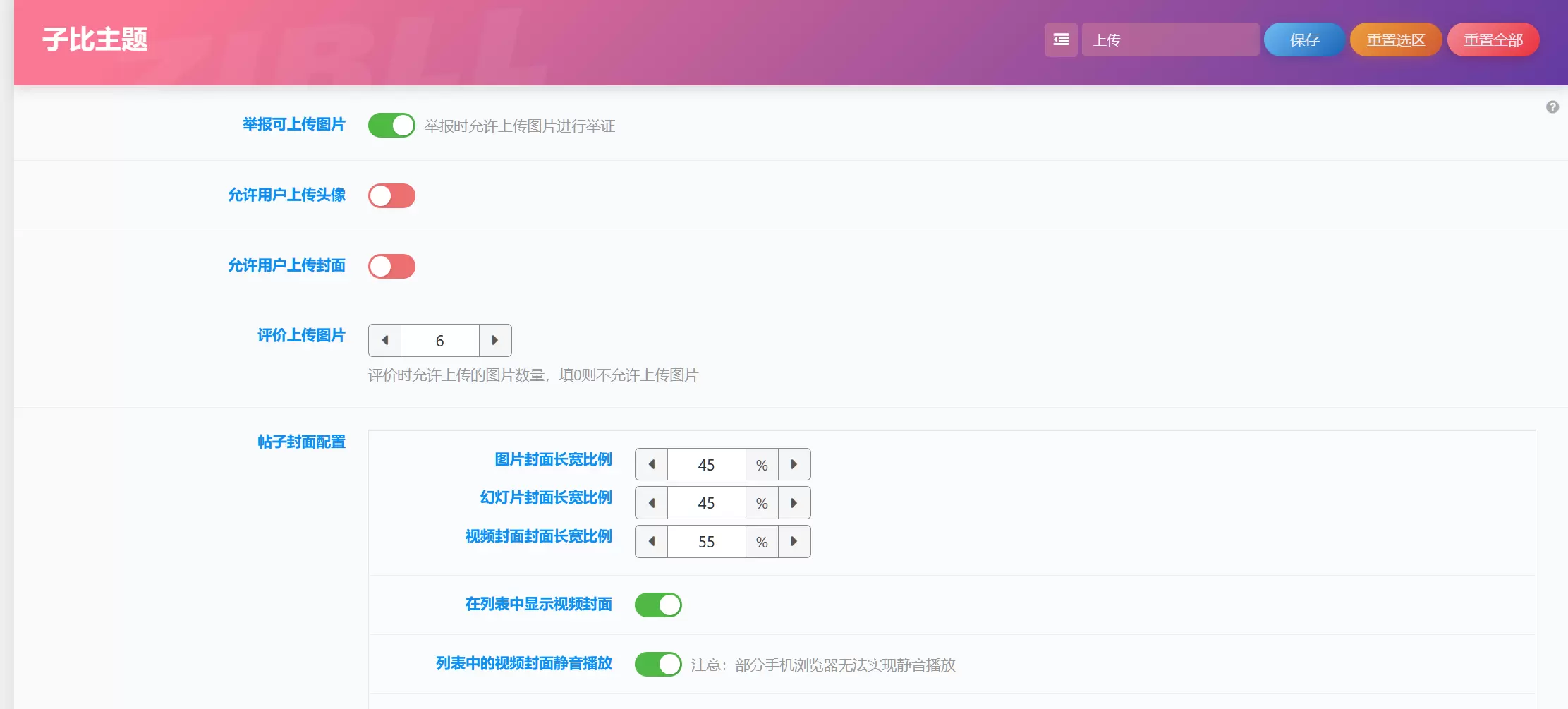Click the 允许用户上传封面 label
The width and height of the screenshot is (1568, 709).
286,266
